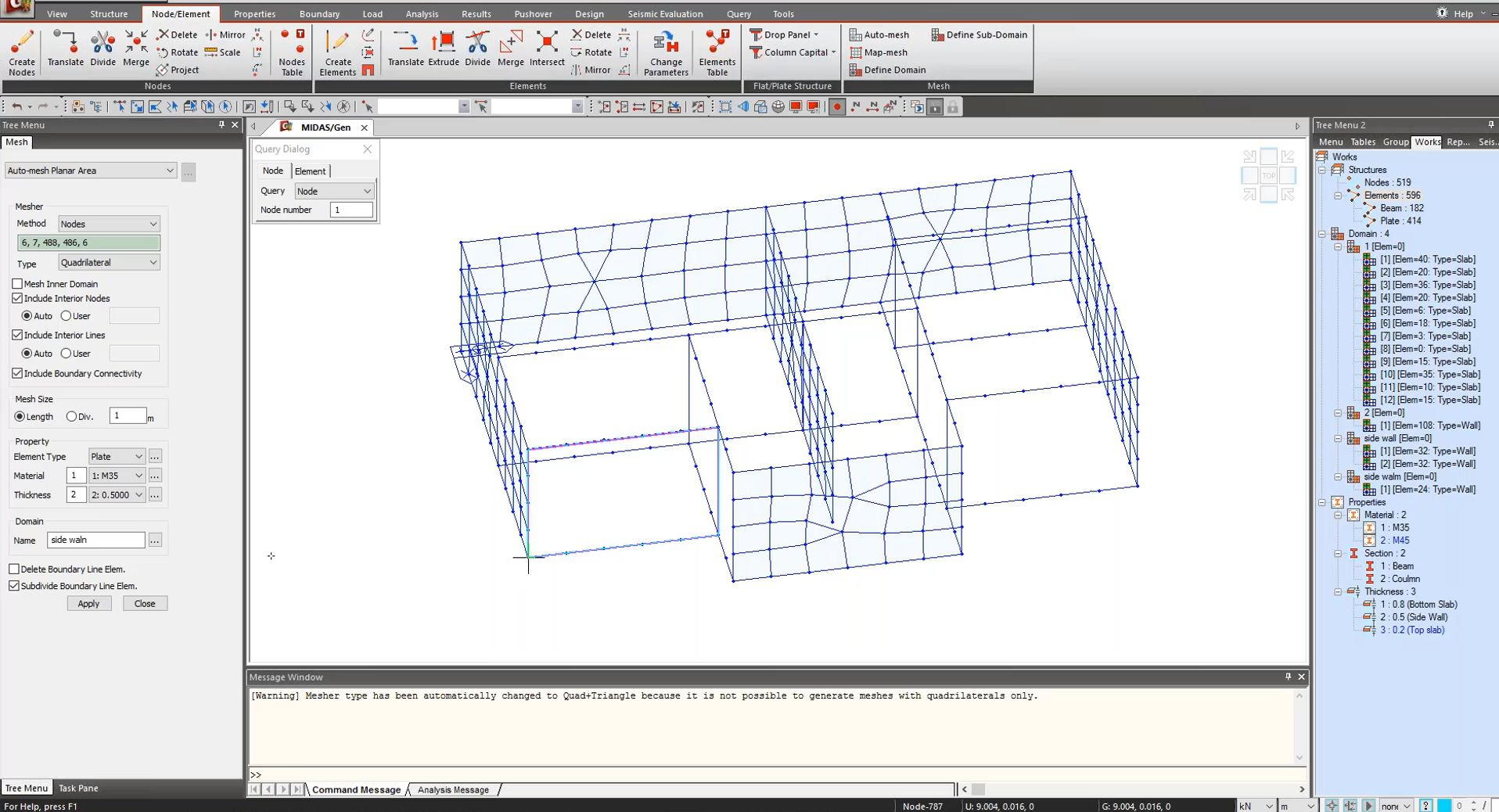
Task: Click the Apply button
Action: coord(88,603)
